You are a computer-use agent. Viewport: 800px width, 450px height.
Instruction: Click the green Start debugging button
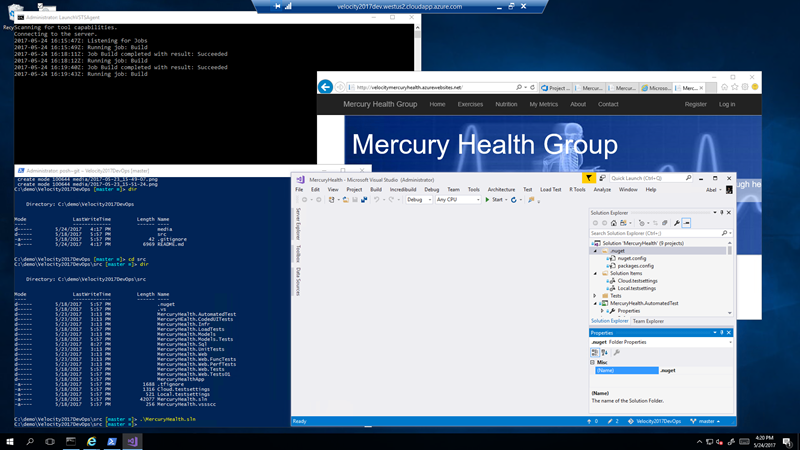pyautogui.click(x=494, y=200)
